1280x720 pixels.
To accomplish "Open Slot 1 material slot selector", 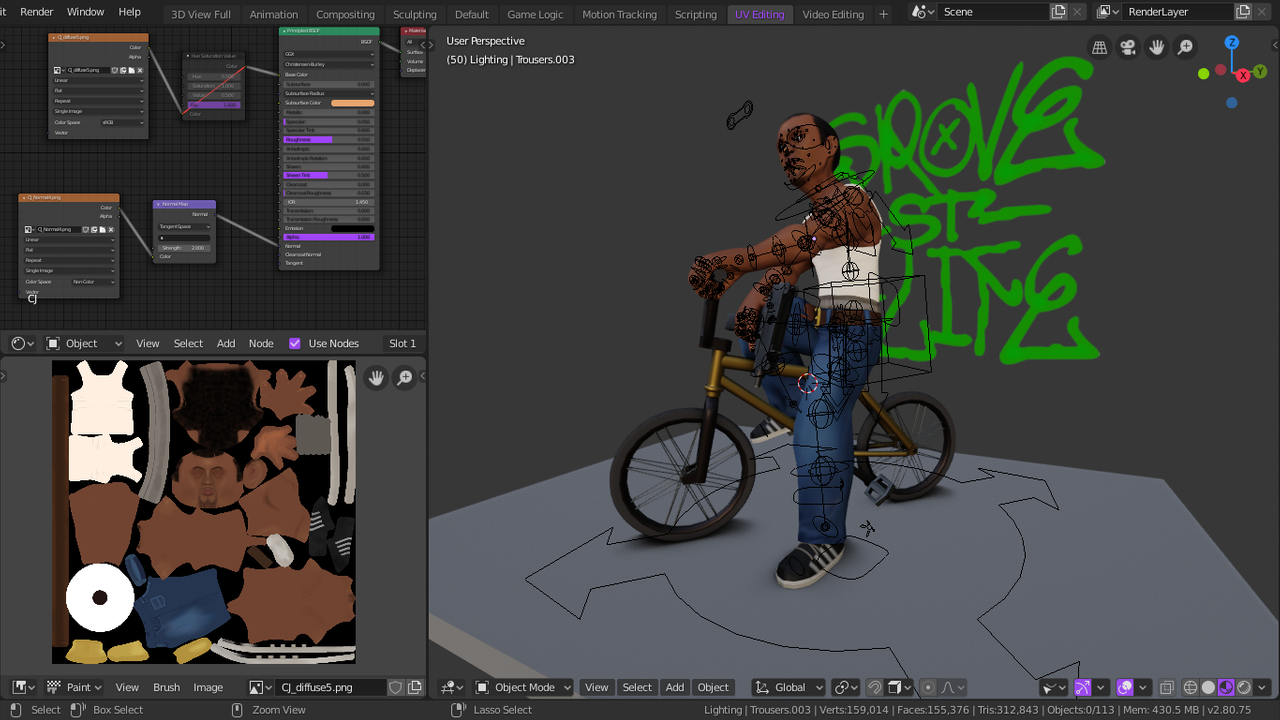I will 402,343.
